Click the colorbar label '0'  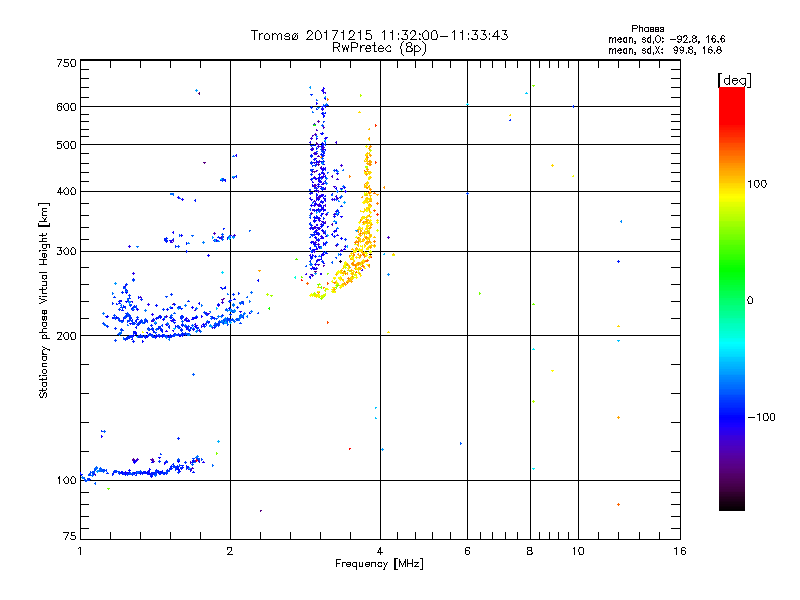pyautogui.click(x=750, y=301)
